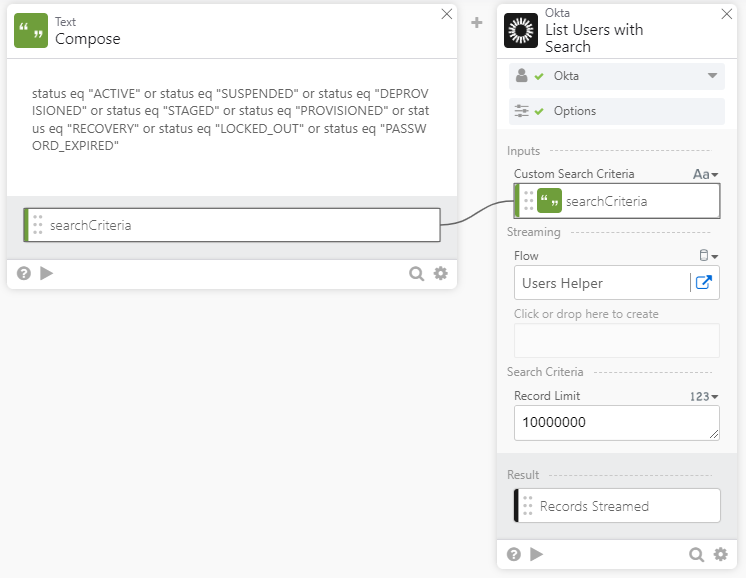The height and width of the screenshot is (578, 746).
Task: Click the Record Limit label
Action: point(547,396)
